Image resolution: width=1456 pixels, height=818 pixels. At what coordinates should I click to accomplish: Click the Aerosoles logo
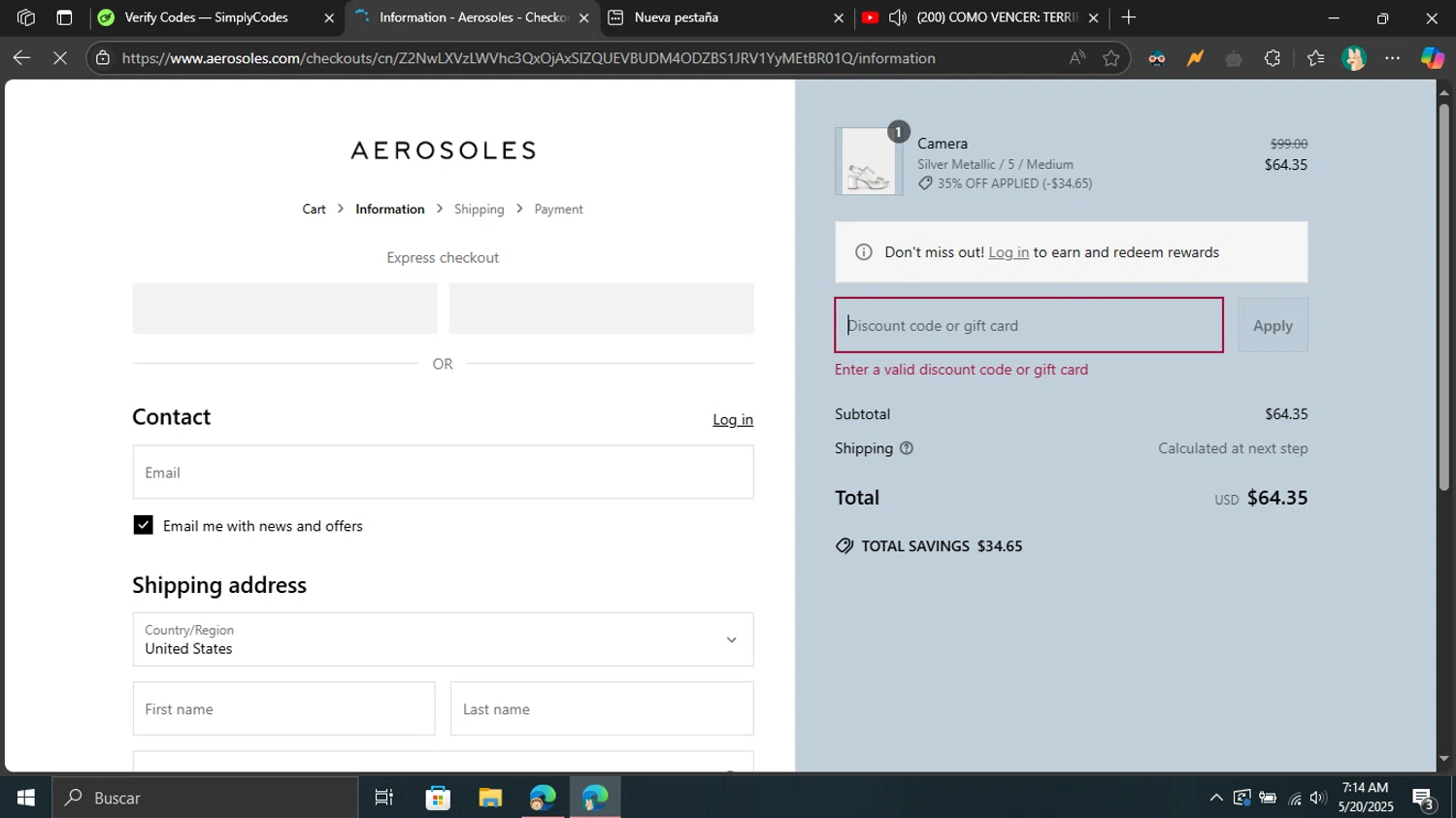pyautogui.click(x=443, y=150)
